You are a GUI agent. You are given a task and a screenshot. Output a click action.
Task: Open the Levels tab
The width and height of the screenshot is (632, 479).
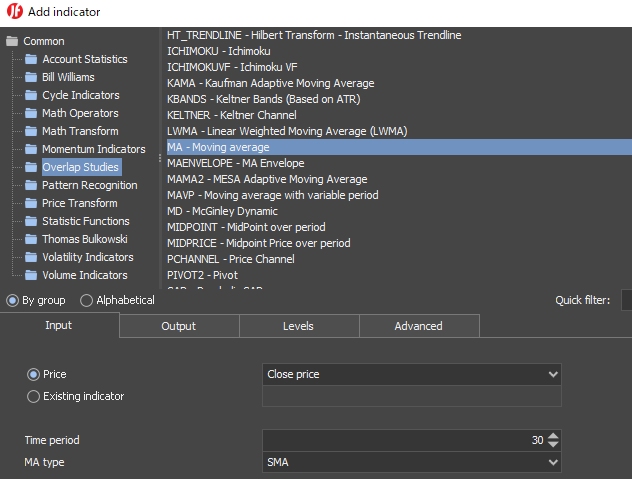click(x=298, y=326)
